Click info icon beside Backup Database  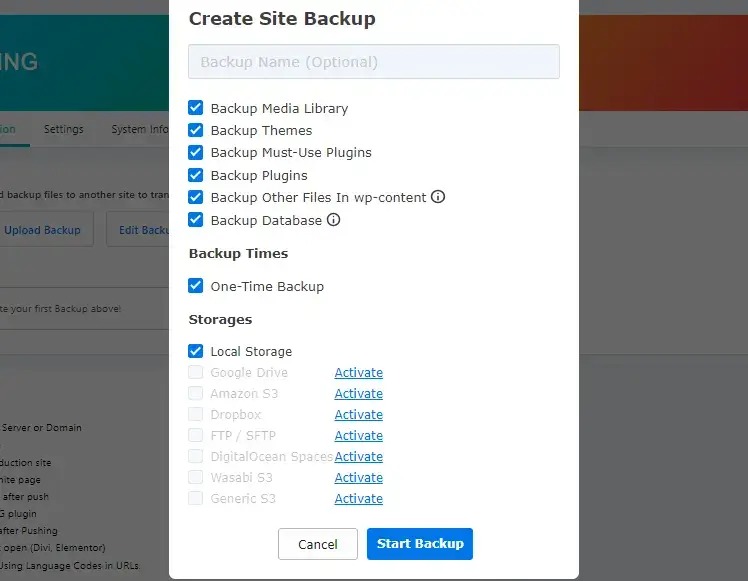pyautogui.click(x=333, y=219)
